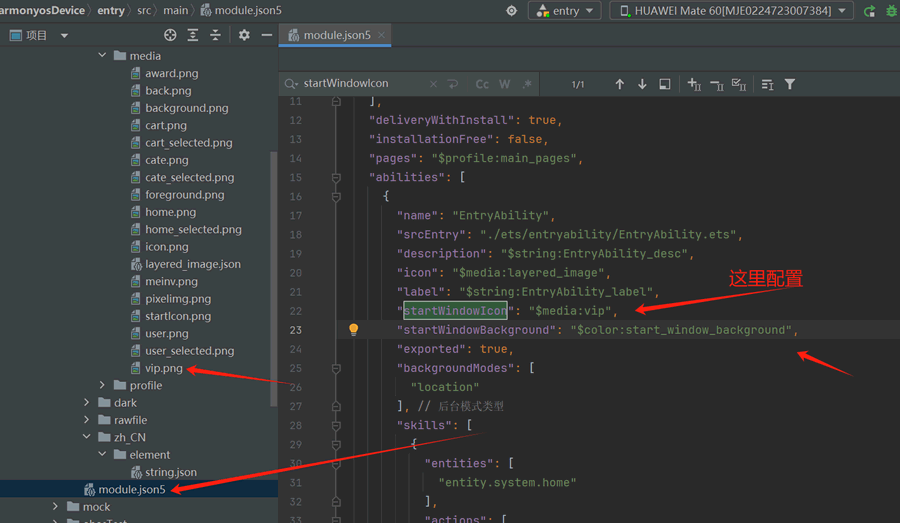Screen dimensions: 900x523
Task: Toggle Words (W) option in find bar
Action: [x=505, y=84]
